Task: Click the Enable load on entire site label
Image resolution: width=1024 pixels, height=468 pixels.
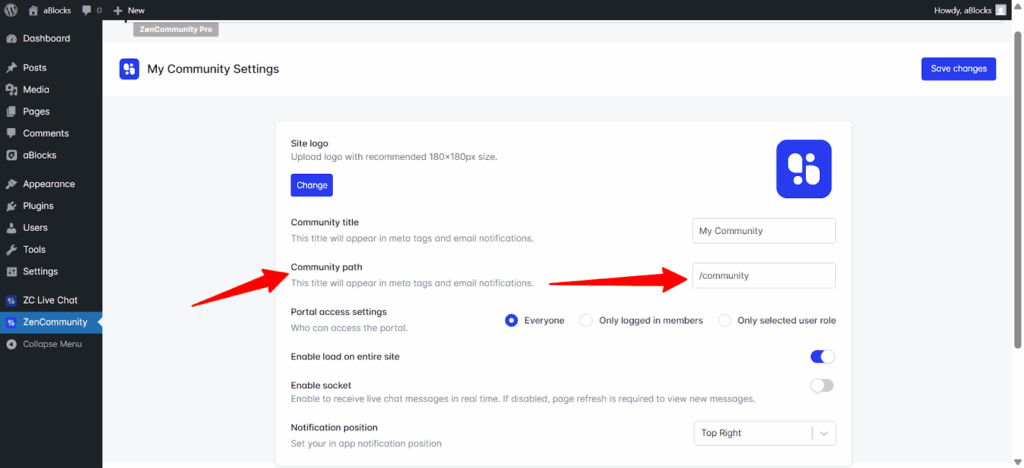Action: click(345, 357)
